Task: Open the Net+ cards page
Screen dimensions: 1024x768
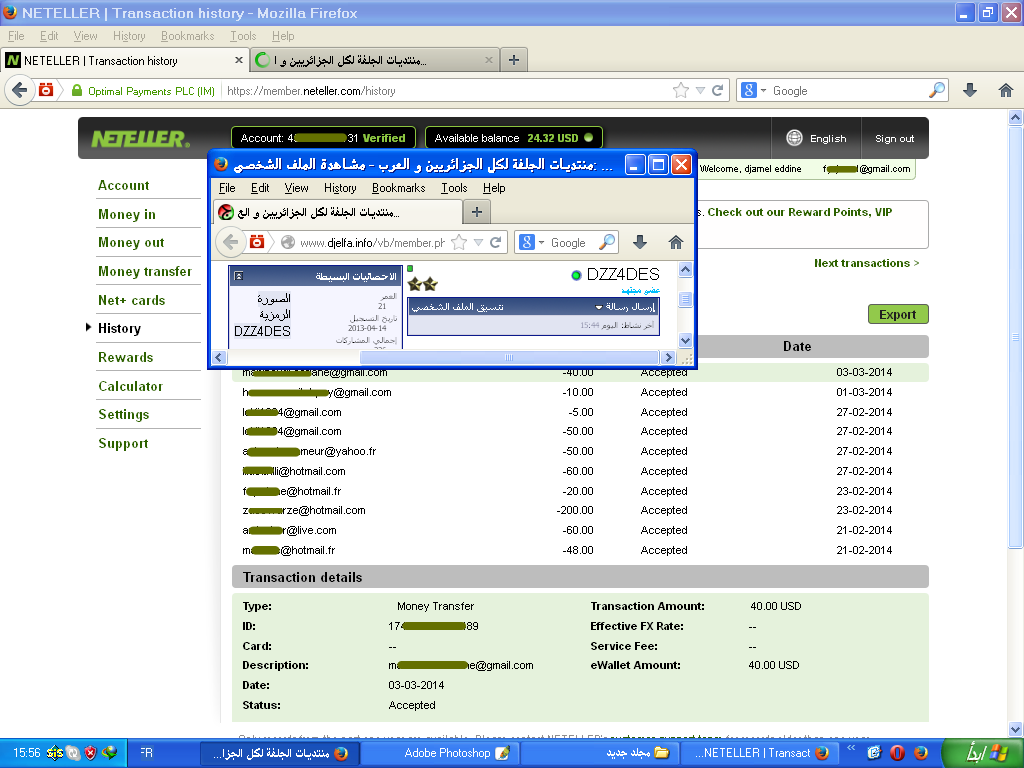Action: 131,300
